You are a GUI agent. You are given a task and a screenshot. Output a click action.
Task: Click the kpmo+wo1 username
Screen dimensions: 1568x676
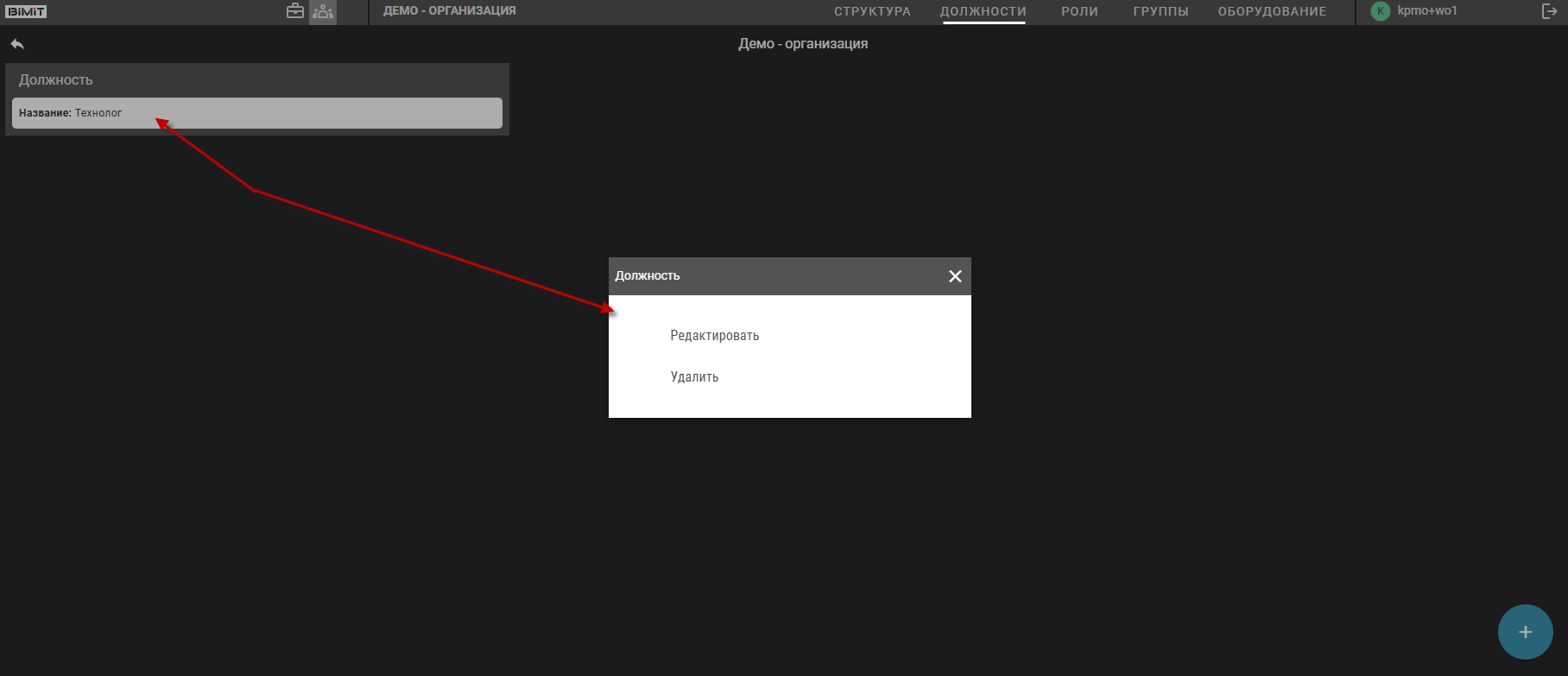(1427, 11)
